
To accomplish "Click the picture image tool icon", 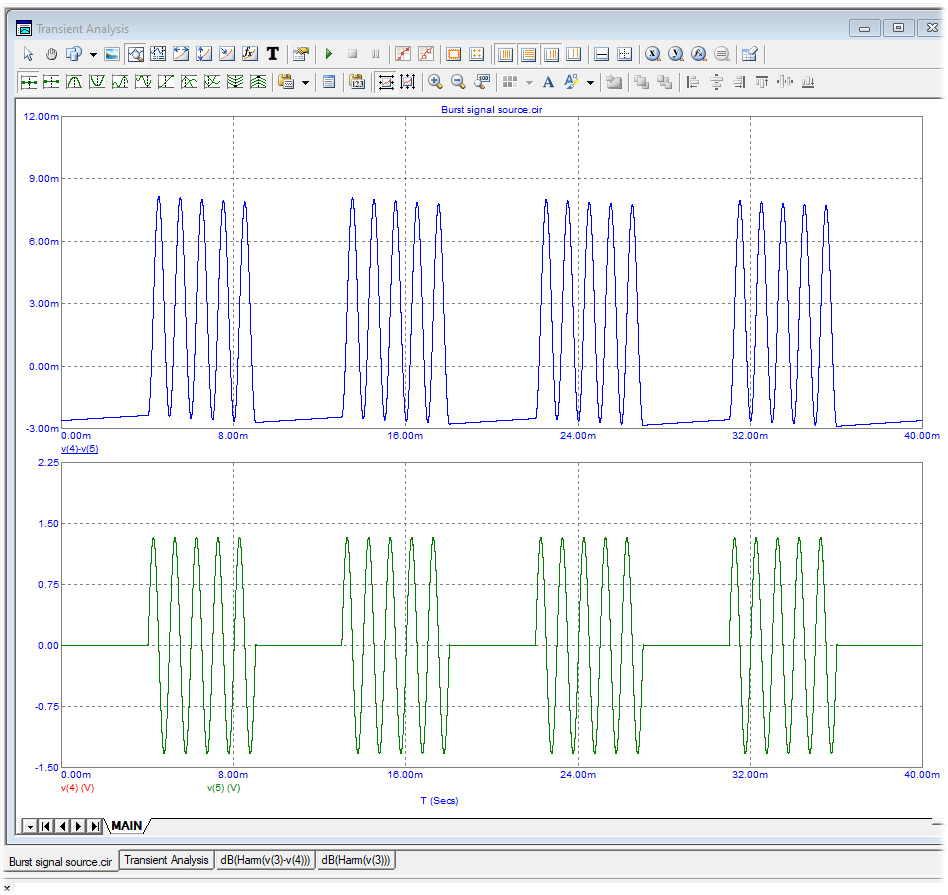I will pos(112,54).
